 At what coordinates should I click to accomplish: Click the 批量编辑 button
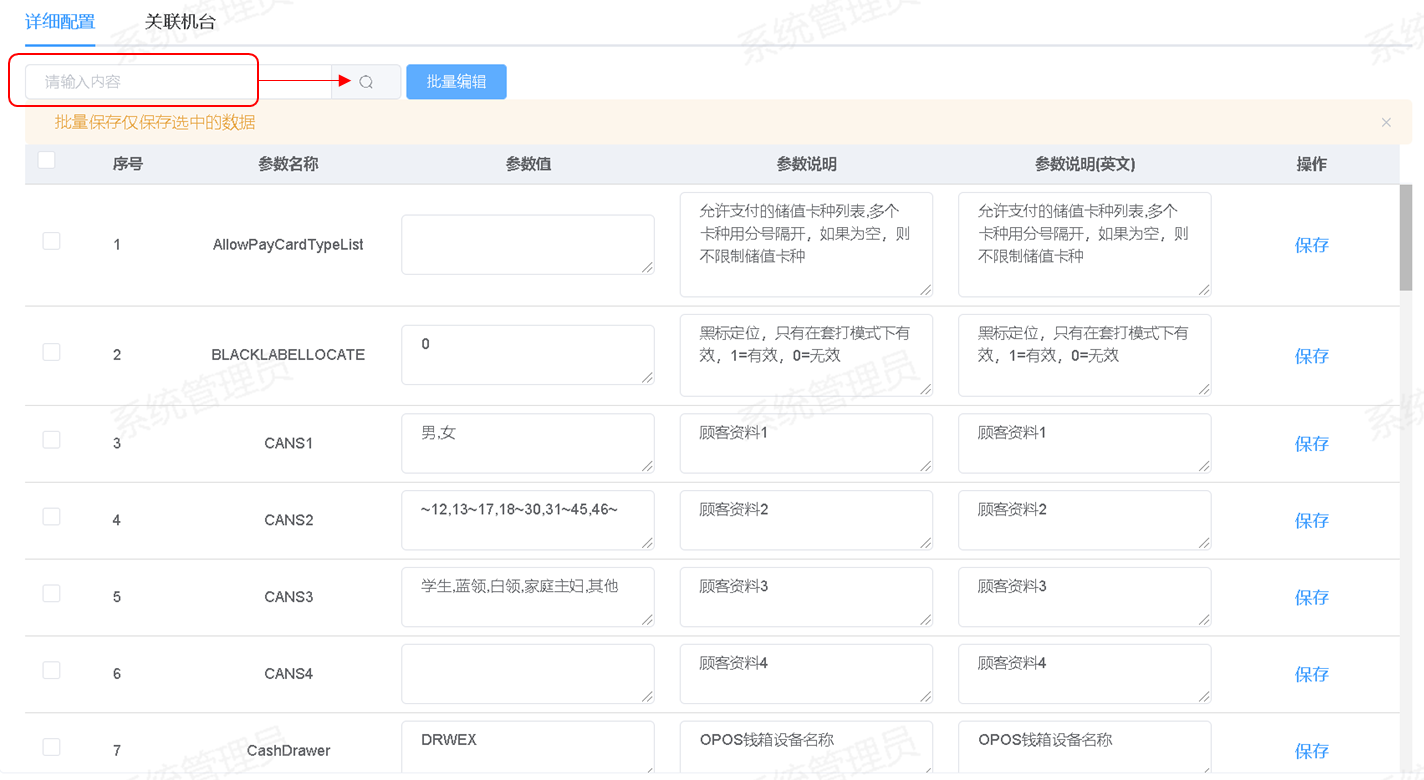click(456, 82)
